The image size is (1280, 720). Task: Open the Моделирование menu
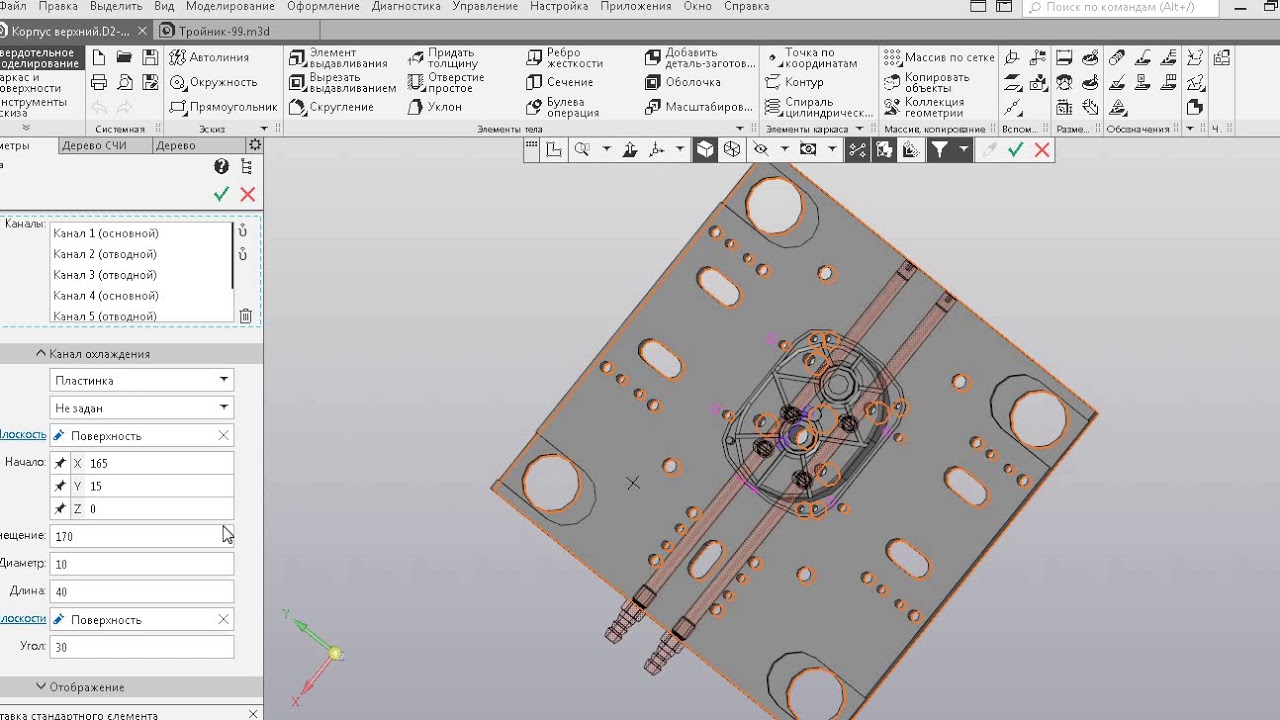pos(230,6)
